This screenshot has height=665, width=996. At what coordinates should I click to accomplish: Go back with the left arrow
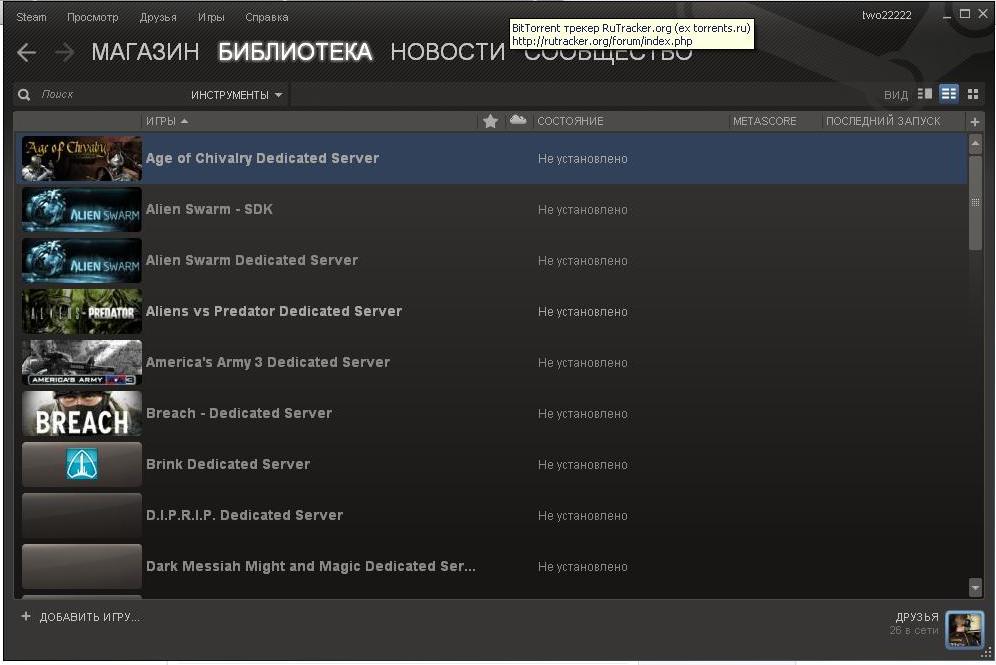tap(27, 52)
